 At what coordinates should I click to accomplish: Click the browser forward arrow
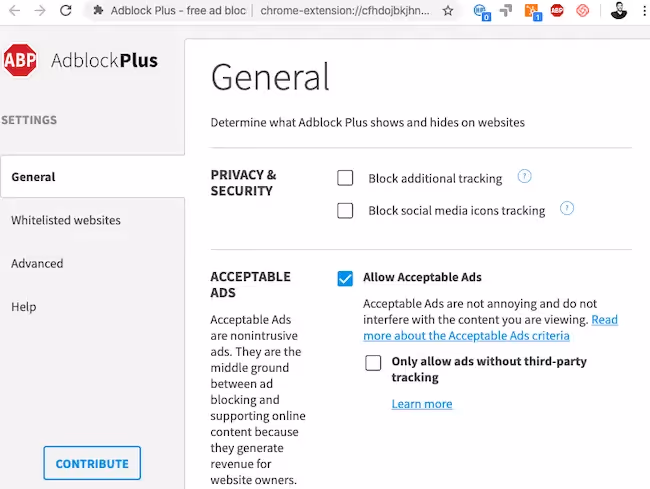(x=40, y=10)
